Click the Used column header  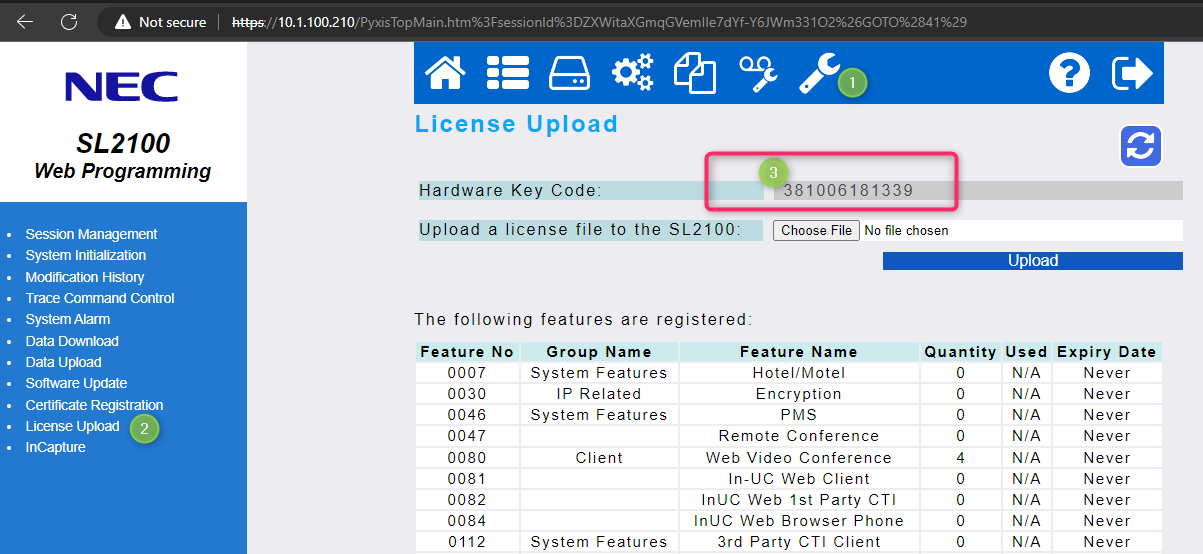pos(1026,352)
